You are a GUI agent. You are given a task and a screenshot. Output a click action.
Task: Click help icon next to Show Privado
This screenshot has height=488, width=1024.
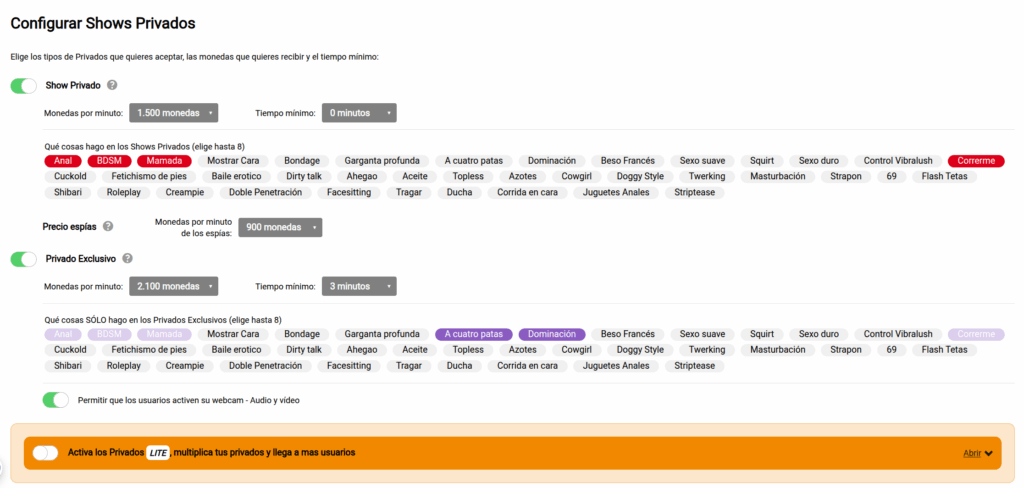click(x=113, y=86)
